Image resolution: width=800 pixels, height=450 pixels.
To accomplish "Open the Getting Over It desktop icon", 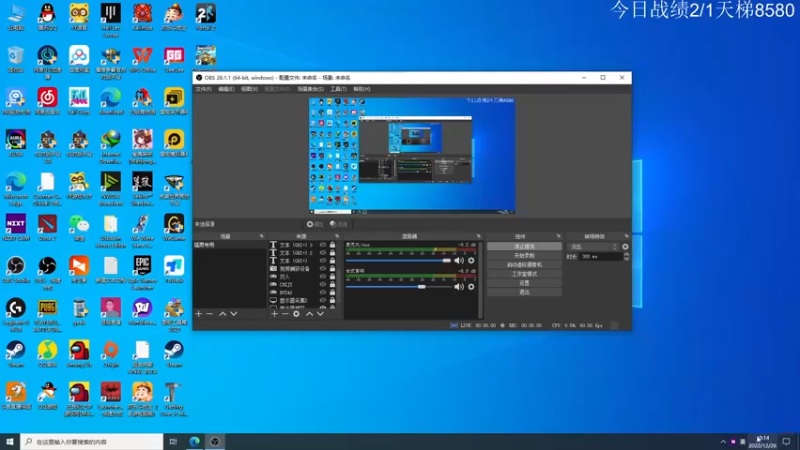I will pos(174,399).
